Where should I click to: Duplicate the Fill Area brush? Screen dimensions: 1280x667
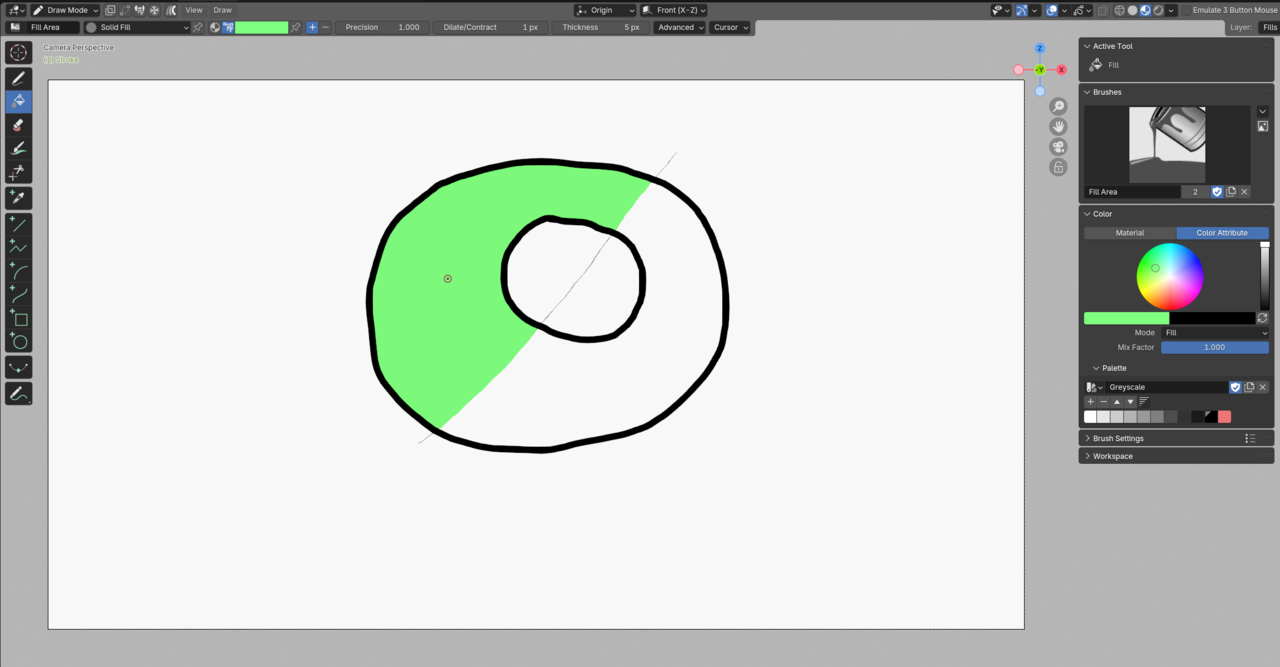click(x=1231, y=192)
